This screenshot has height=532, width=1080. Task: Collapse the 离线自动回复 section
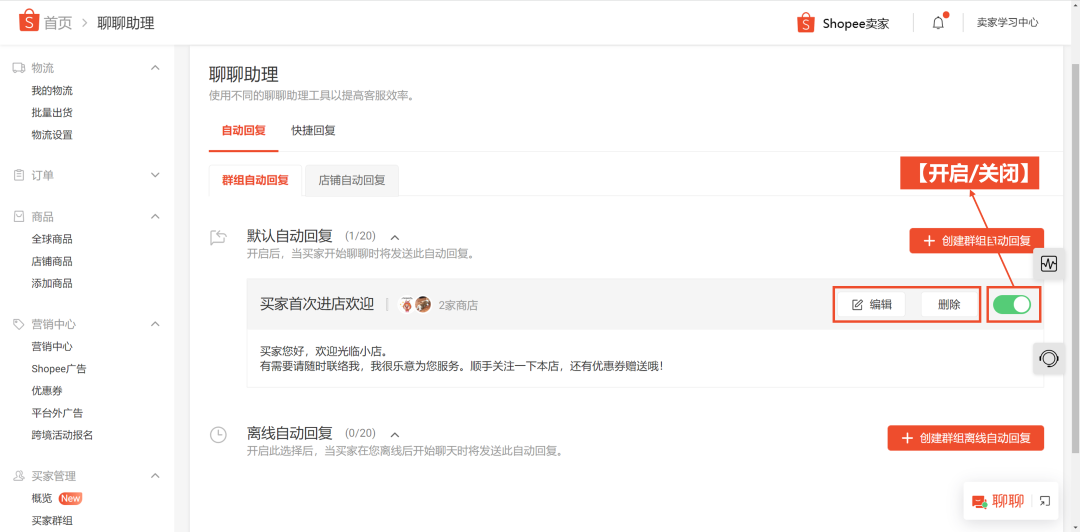(x=394, y=434)
